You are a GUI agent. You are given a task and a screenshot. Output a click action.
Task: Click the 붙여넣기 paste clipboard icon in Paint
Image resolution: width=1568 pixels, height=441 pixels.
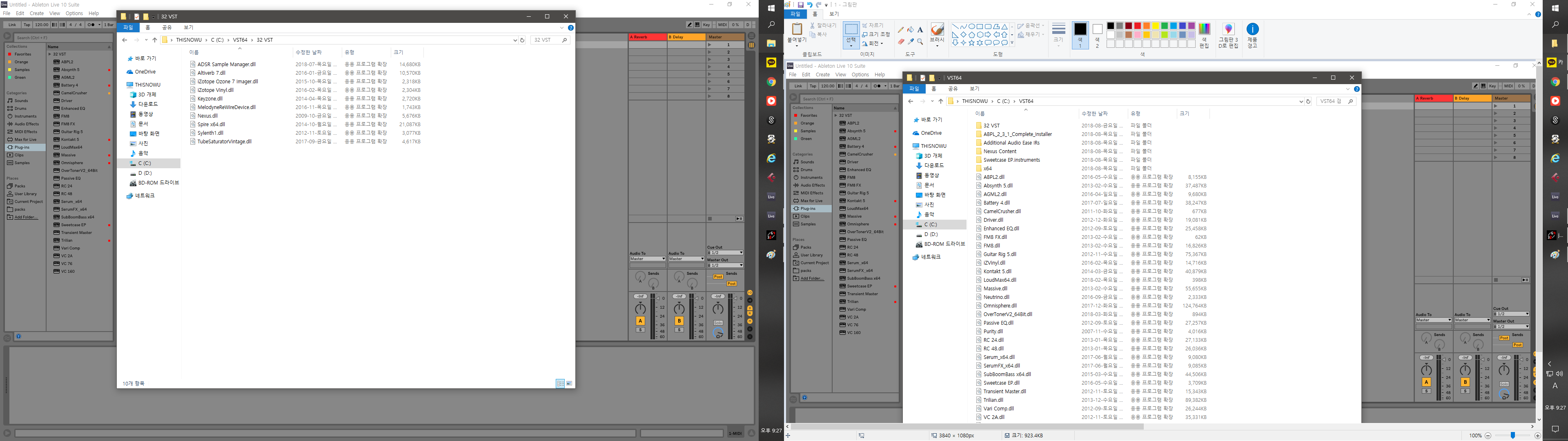tap(796, 29)
